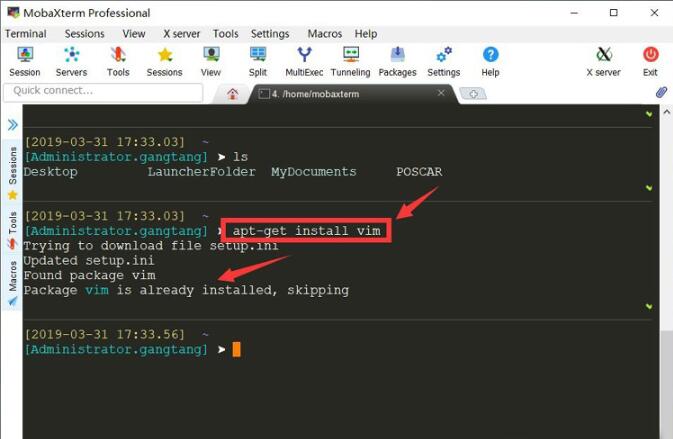Show the saved Sessions star icon

tap(164, 61)
